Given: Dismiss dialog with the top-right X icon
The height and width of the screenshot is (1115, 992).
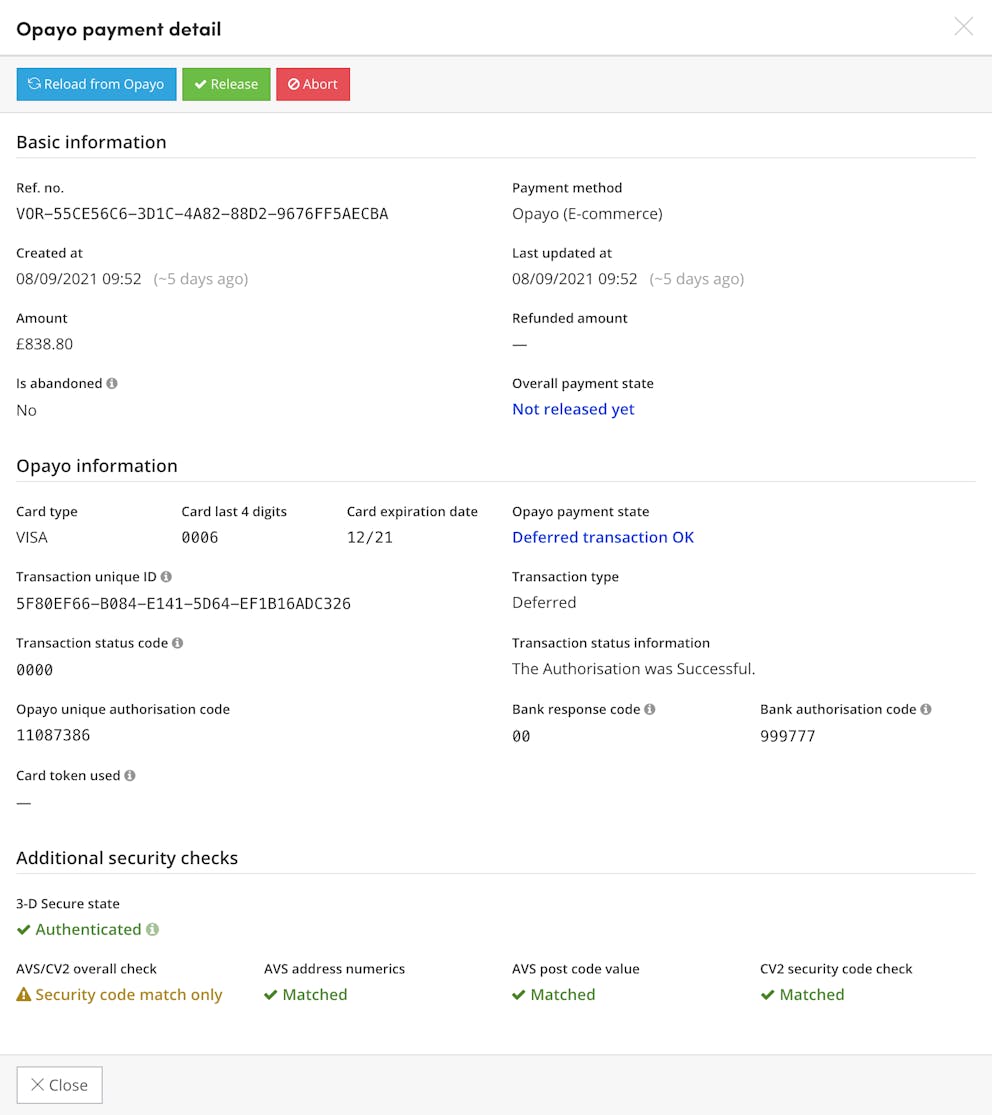Looking at the screenshot, I should tap(964, 27).
